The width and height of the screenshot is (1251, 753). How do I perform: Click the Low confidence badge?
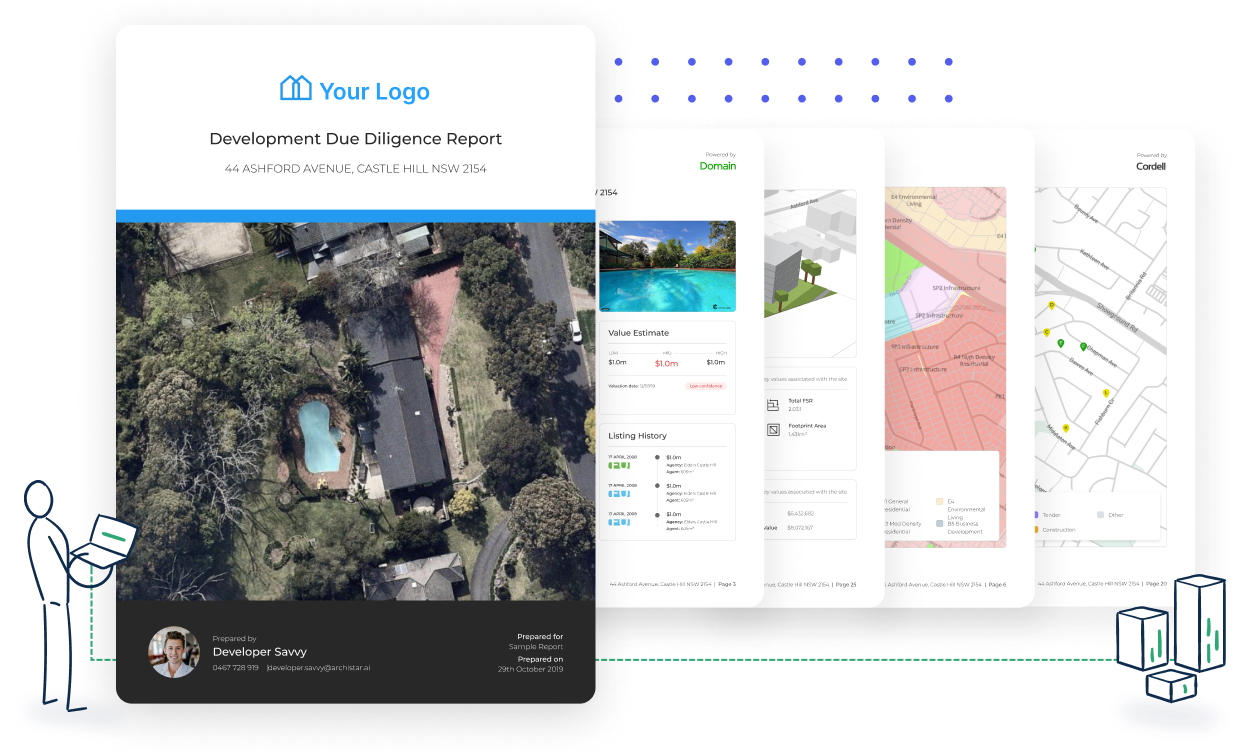coord(706,385)
